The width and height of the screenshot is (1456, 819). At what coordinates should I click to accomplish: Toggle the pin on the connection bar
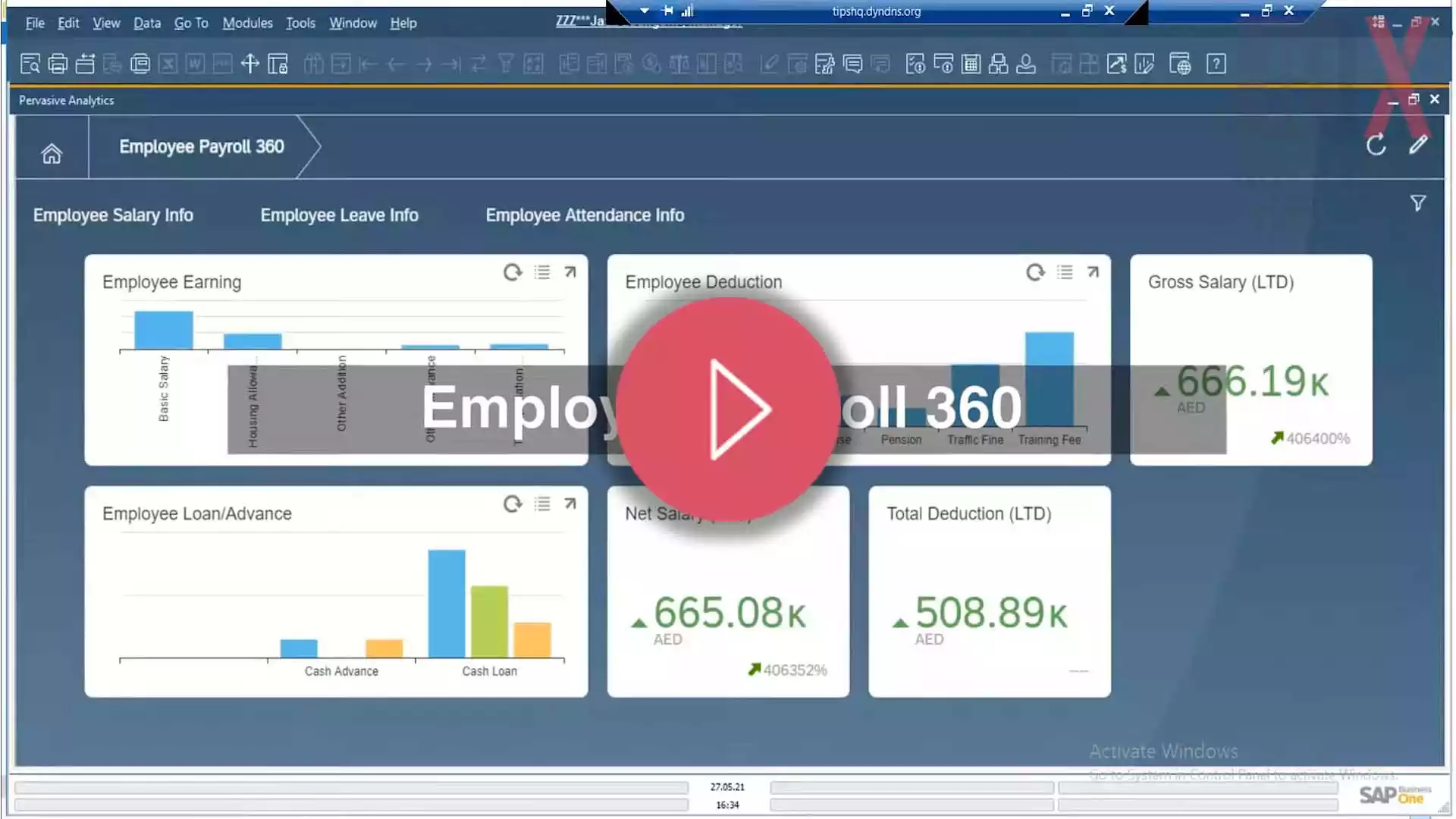667,11
